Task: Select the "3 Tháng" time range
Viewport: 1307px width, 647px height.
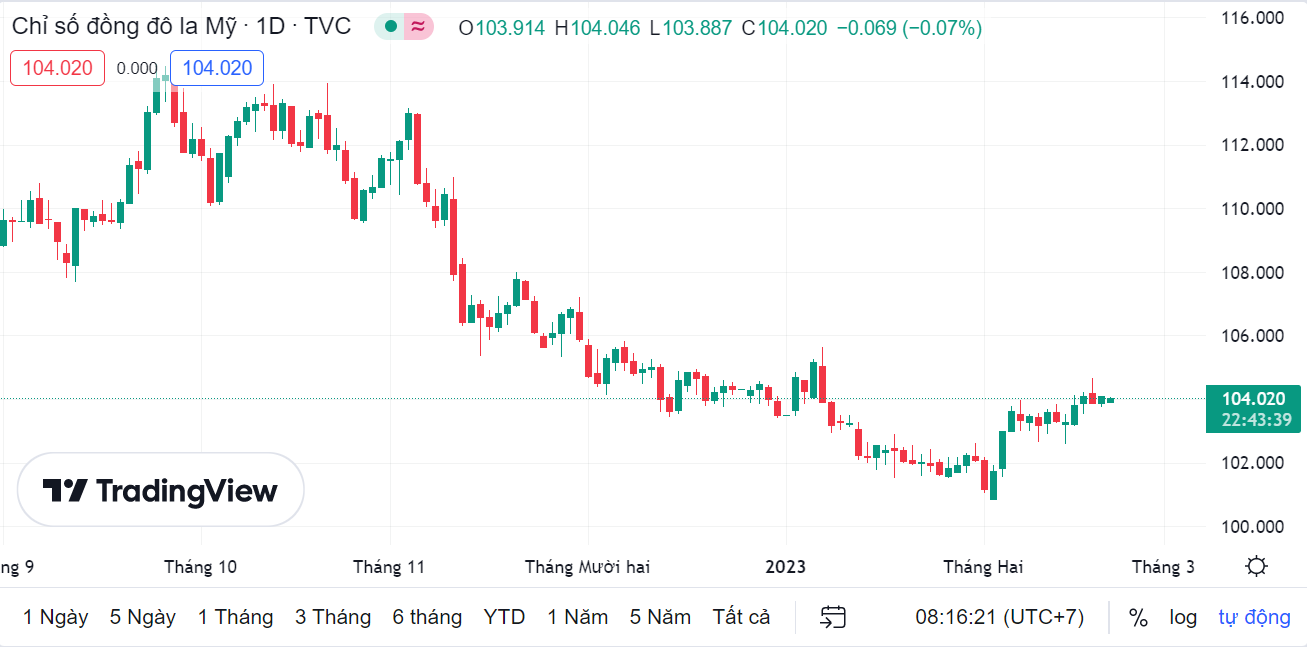Action: tap(333, 617)
